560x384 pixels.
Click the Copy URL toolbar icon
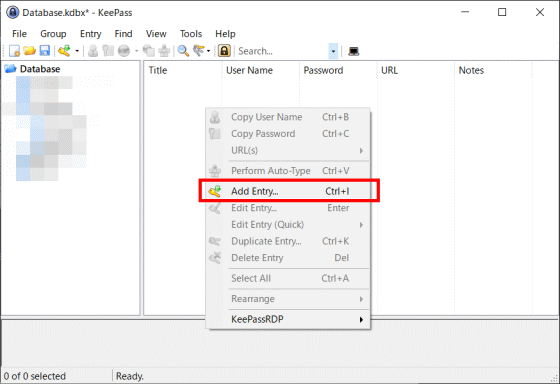point(149,51)
